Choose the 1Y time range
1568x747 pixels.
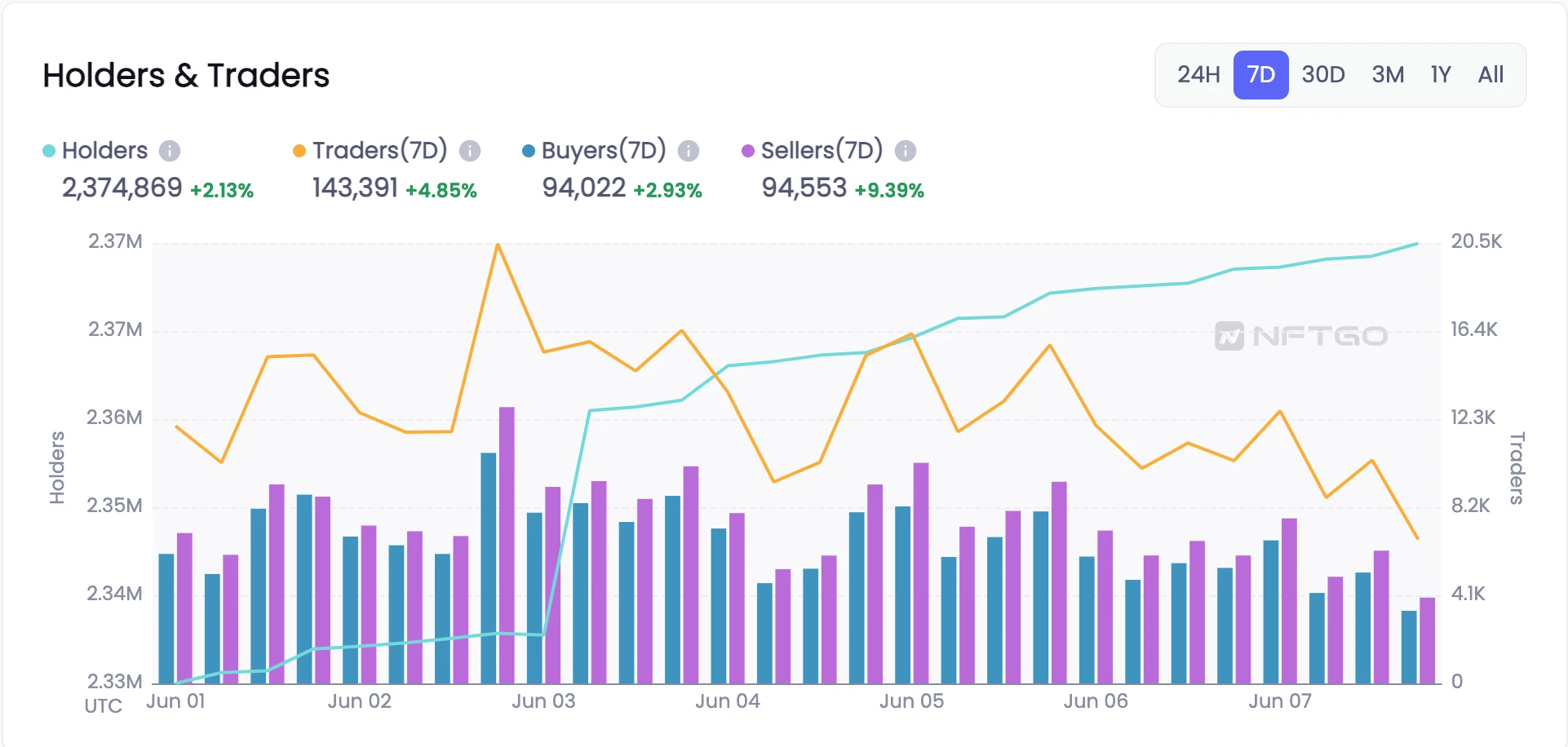point(1441,75)
